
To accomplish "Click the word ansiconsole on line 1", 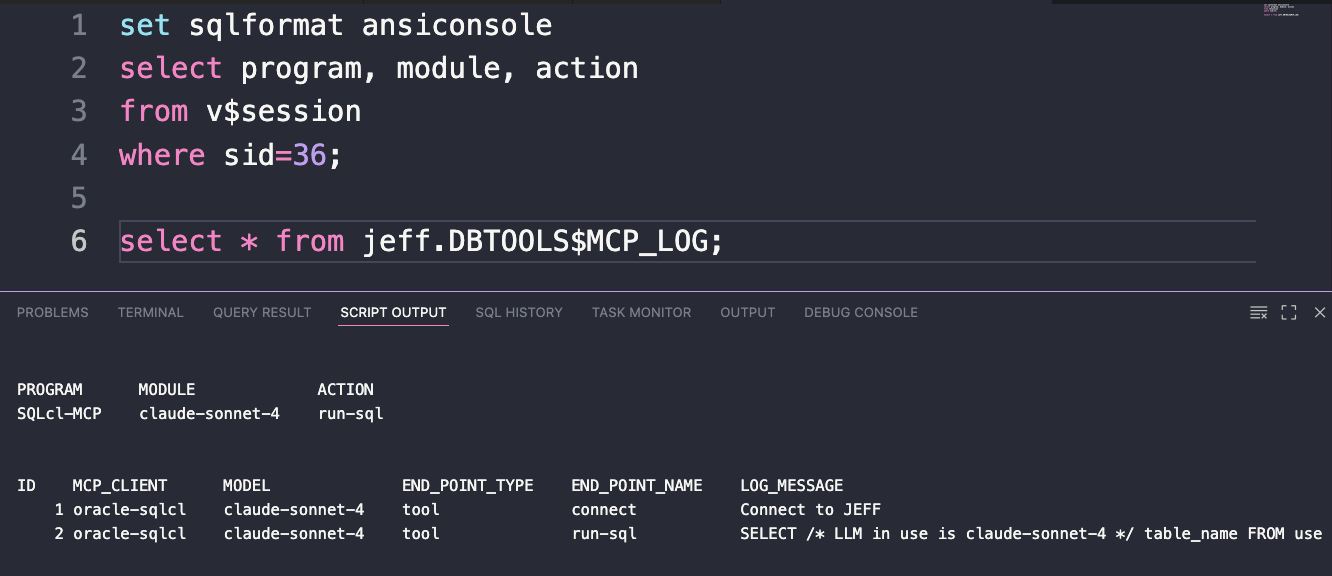I will click(x=457, y=24).
